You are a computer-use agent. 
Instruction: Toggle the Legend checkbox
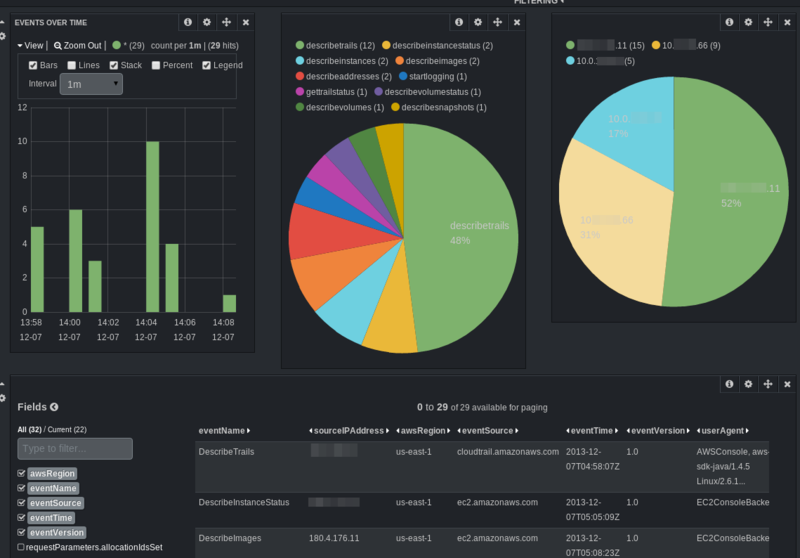tap(207, 65)
